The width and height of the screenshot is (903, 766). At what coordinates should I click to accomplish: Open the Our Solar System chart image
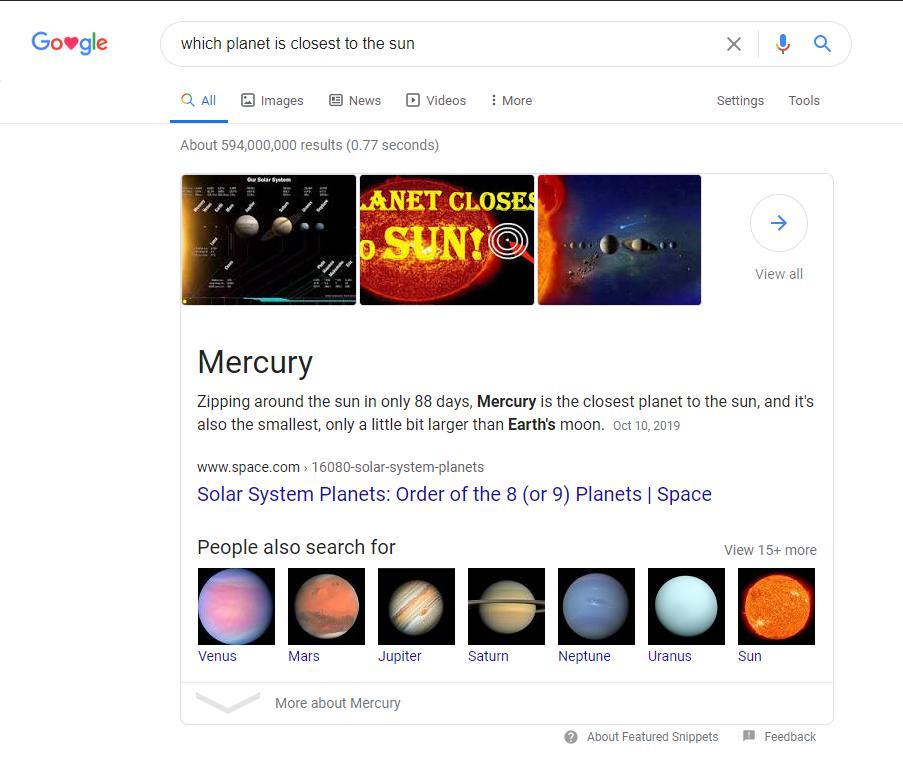click(268, 240)
